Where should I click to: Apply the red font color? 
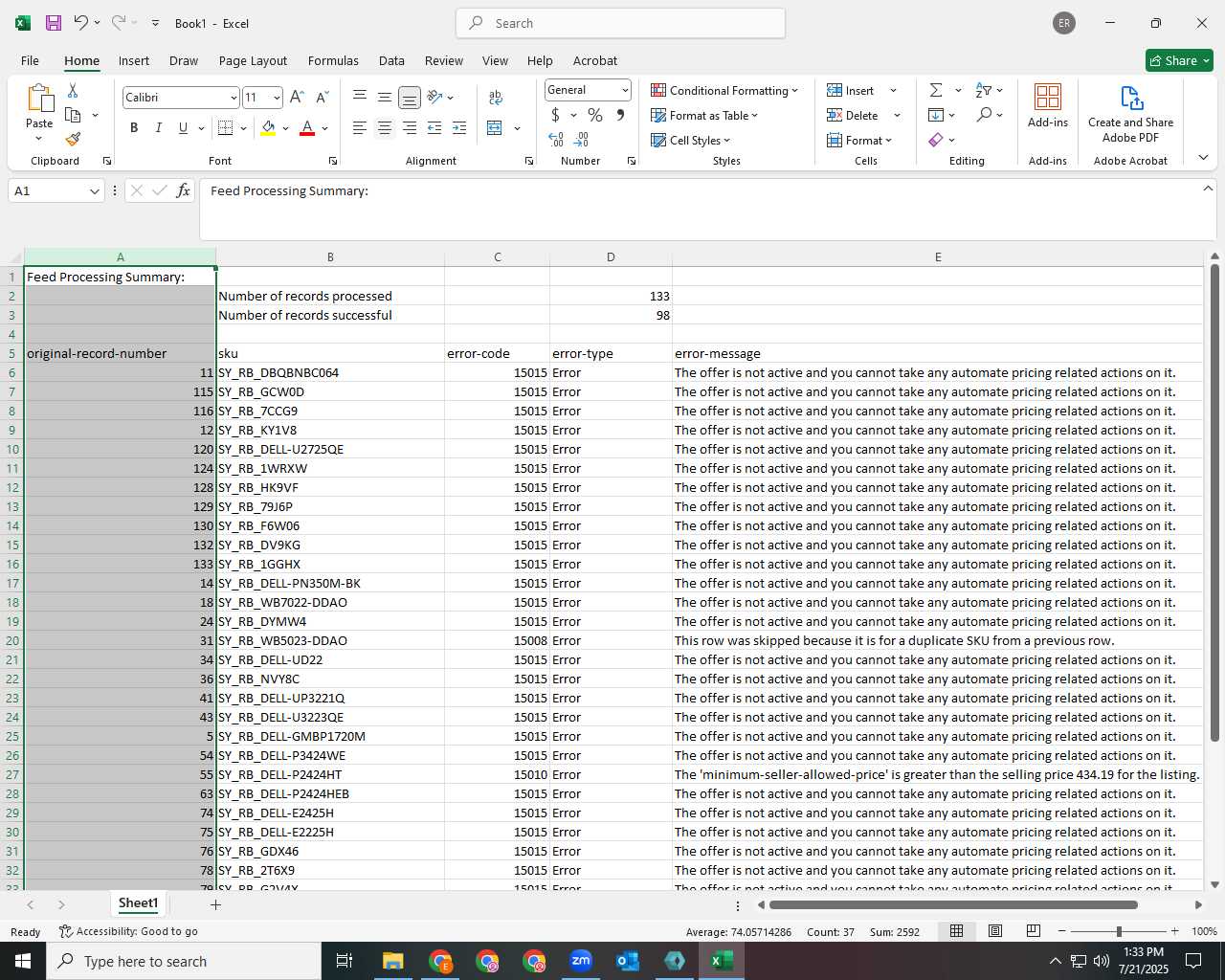[x=307, y=128]
